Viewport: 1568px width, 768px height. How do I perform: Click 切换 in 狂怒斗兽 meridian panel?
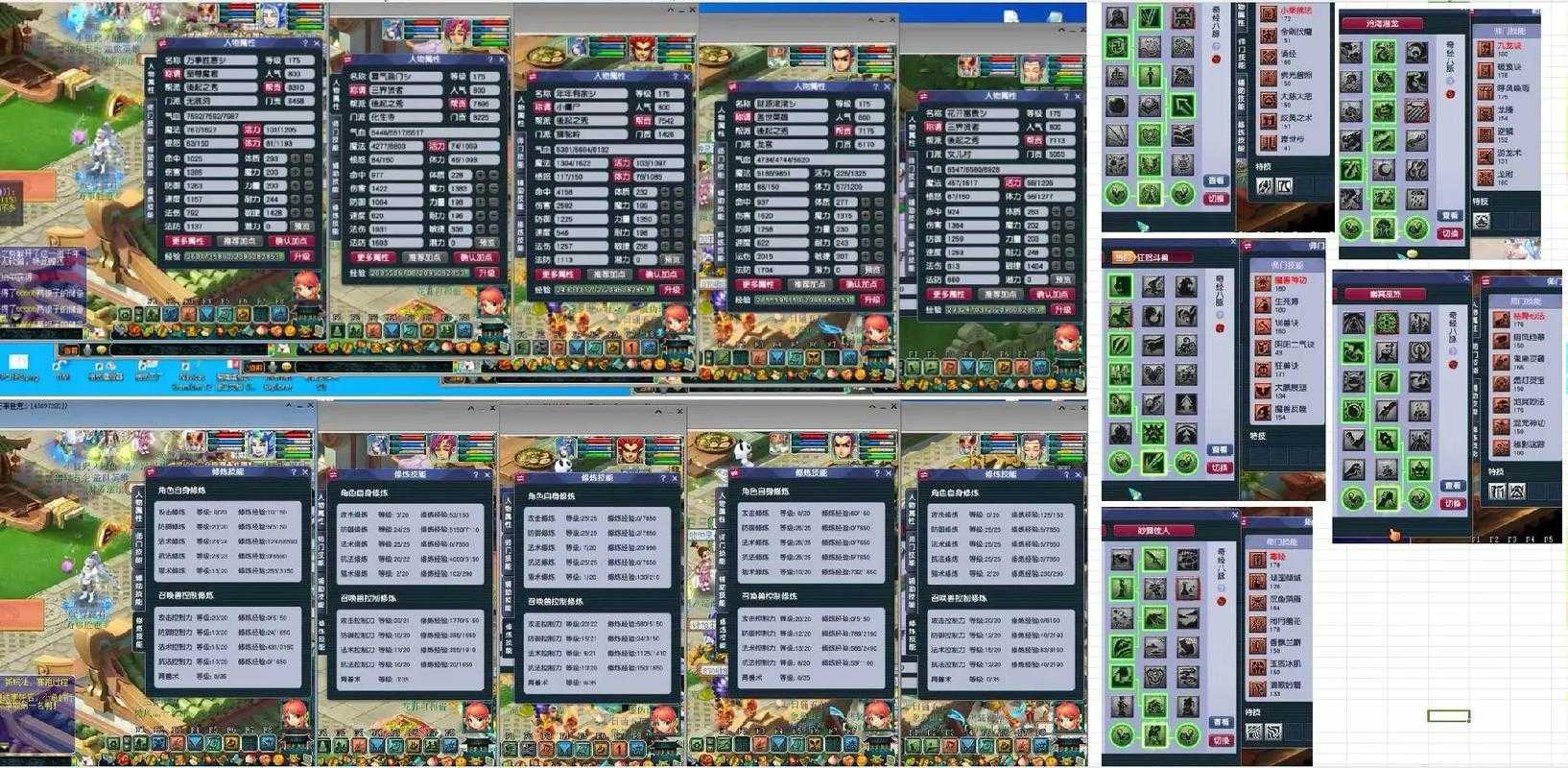pos(1219,468)
